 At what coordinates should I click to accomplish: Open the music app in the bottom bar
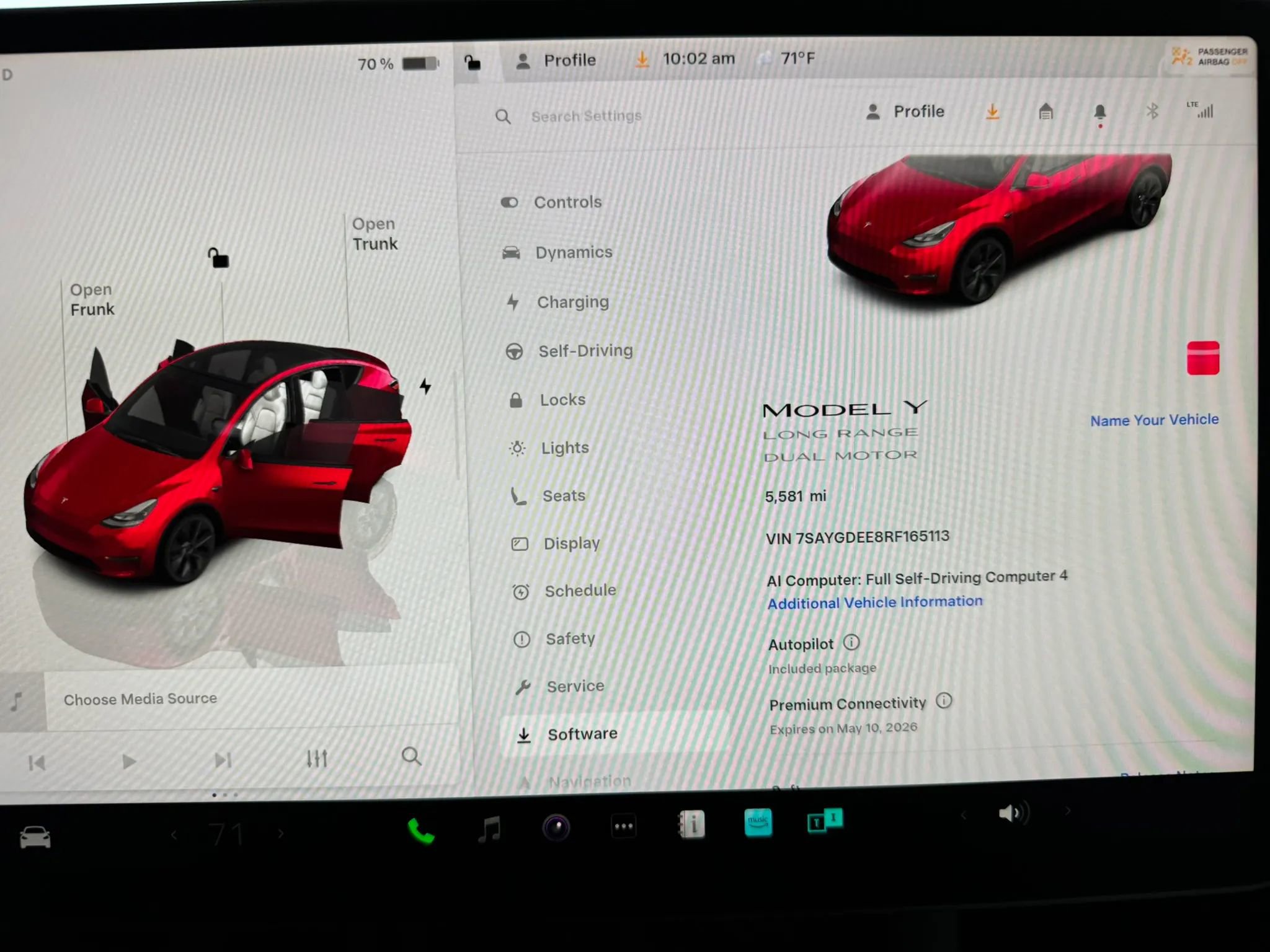[489, 829]
